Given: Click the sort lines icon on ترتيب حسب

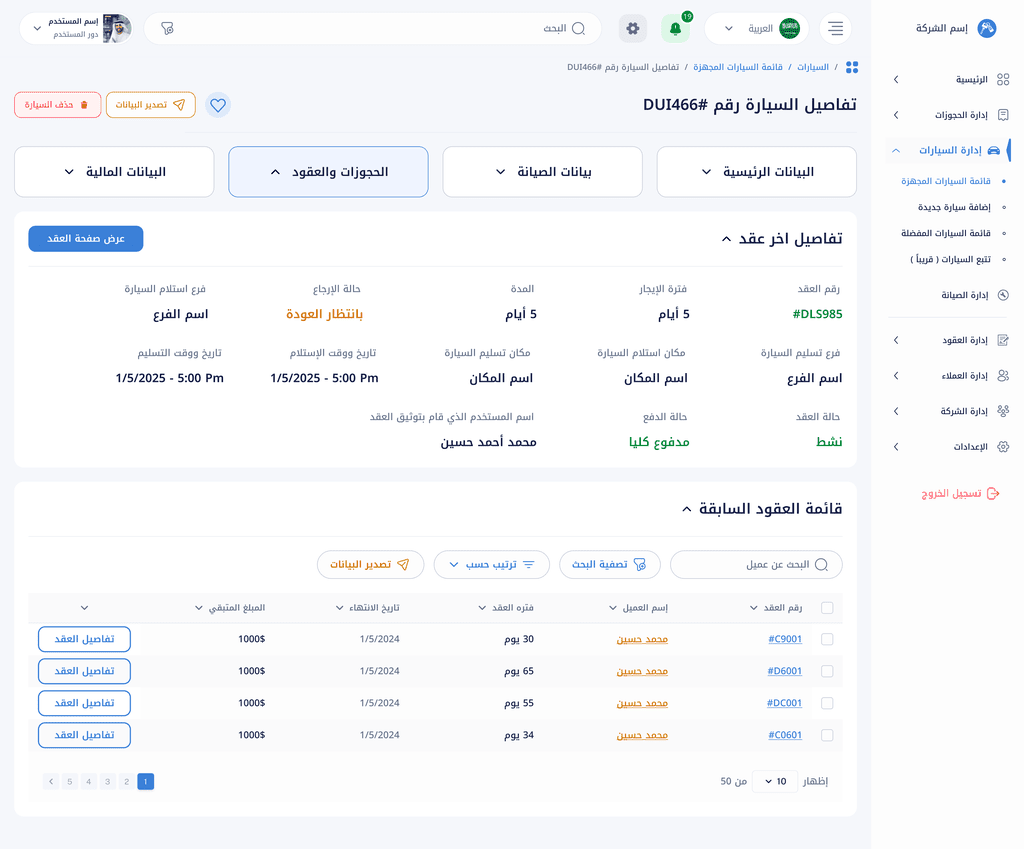Looking at the screenshot, I should coord(528,565).
